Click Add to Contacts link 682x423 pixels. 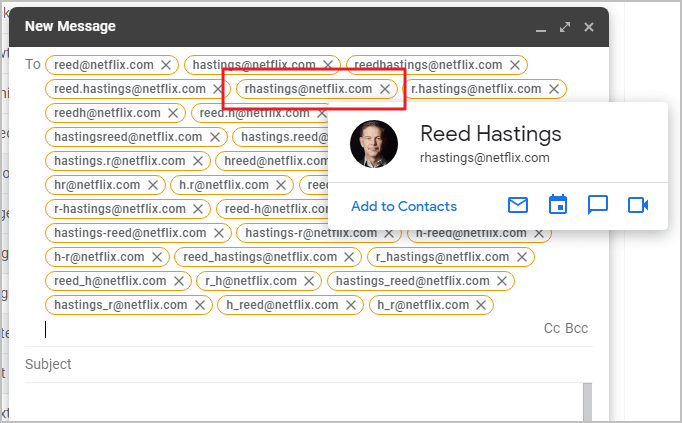pyautogui.click(x=404, y=206)
